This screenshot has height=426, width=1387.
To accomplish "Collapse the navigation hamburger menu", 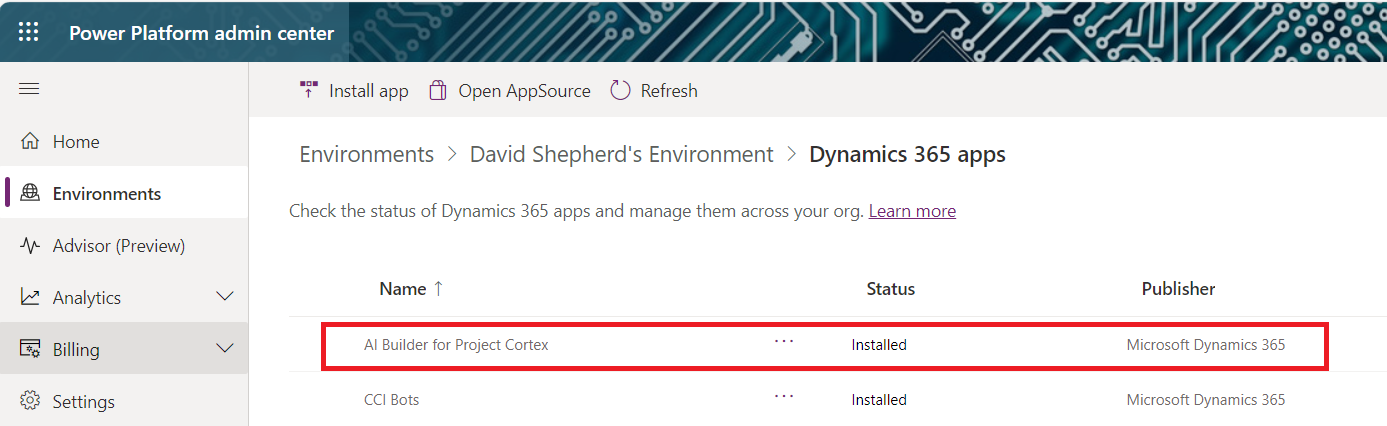I will click(29, 89).
